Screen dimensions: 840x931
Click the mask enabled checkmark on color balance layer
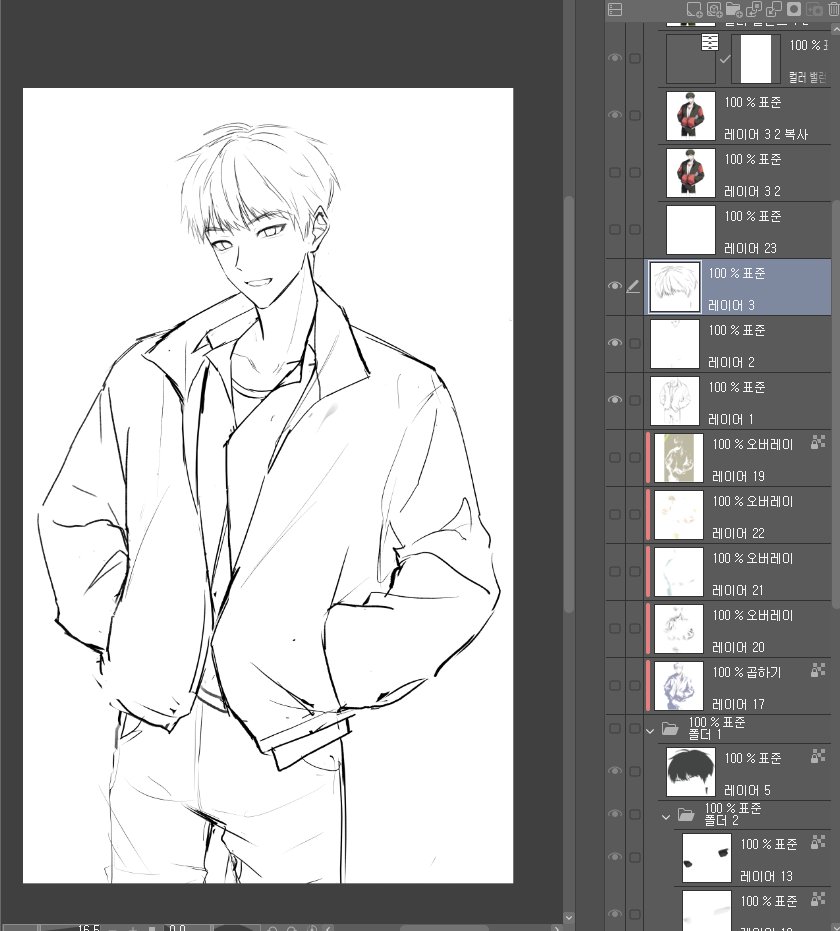pyautogui.click(x=725, y=59)
